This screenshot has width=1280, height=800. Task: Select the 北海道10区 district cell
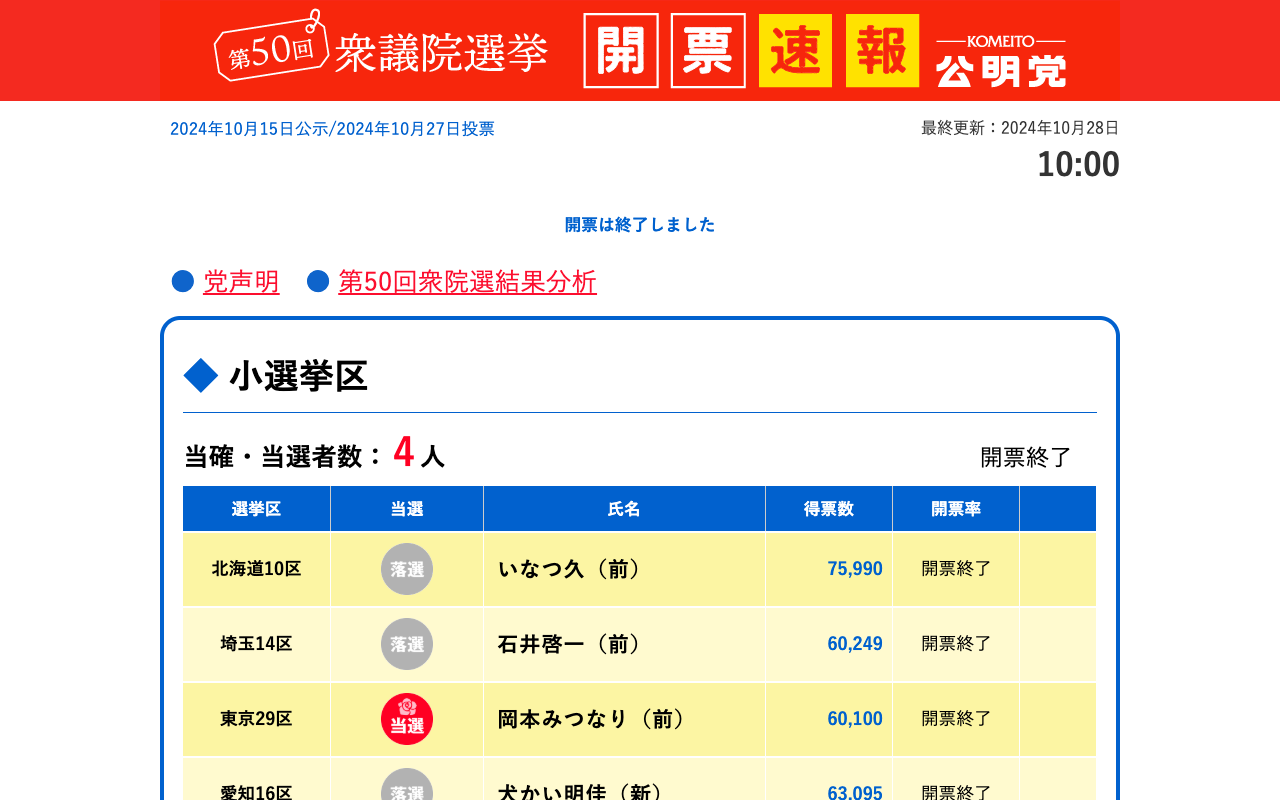pos(257,569)
